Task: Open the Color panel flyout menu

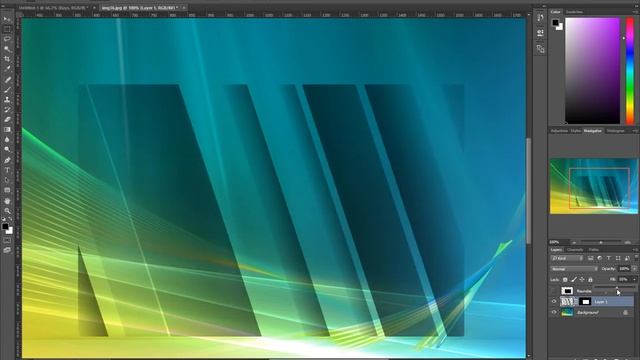Action: (x=635, y=12)
